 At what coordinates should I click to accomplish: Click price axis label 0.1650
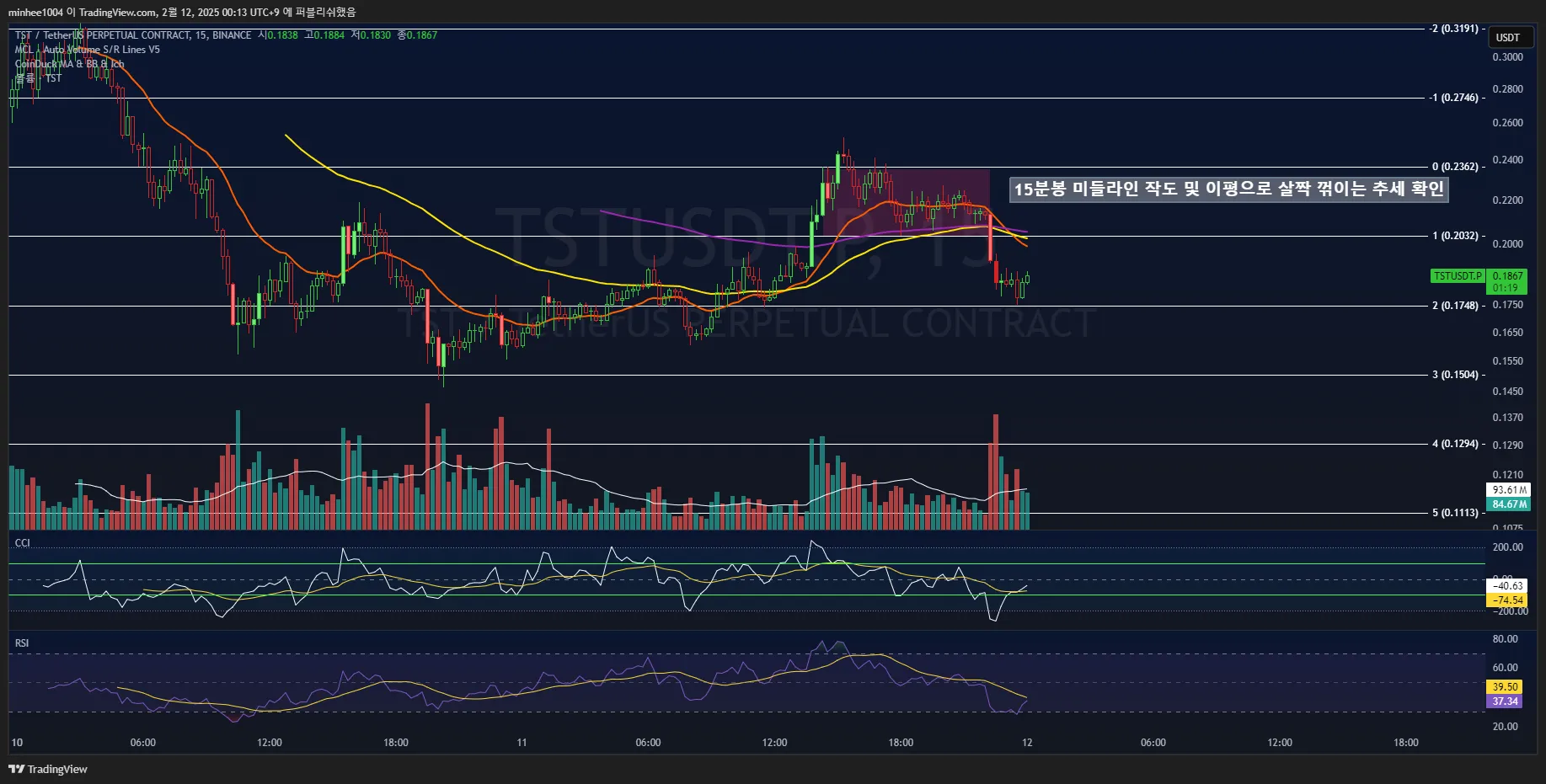pos(1508,333)
